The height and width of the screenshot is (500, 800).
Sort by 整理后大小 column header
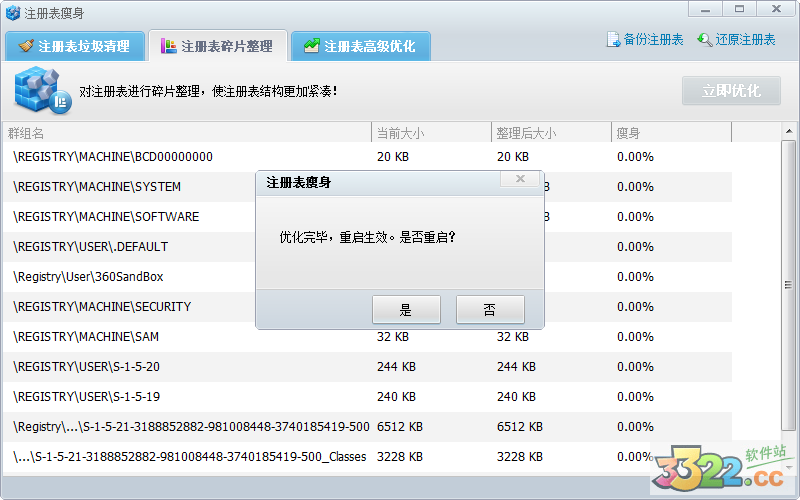tap(552, 133)
